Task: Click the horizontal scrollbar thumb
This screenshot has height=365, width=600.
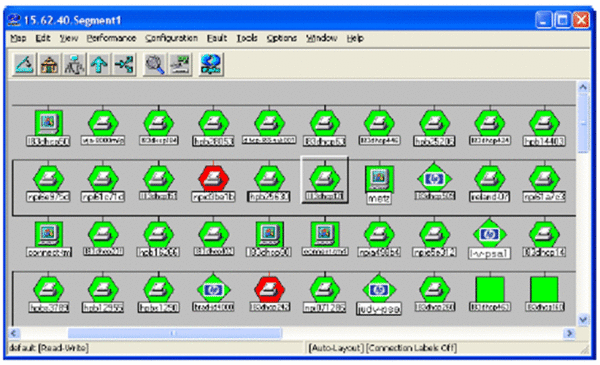Action: click(175, 333)
